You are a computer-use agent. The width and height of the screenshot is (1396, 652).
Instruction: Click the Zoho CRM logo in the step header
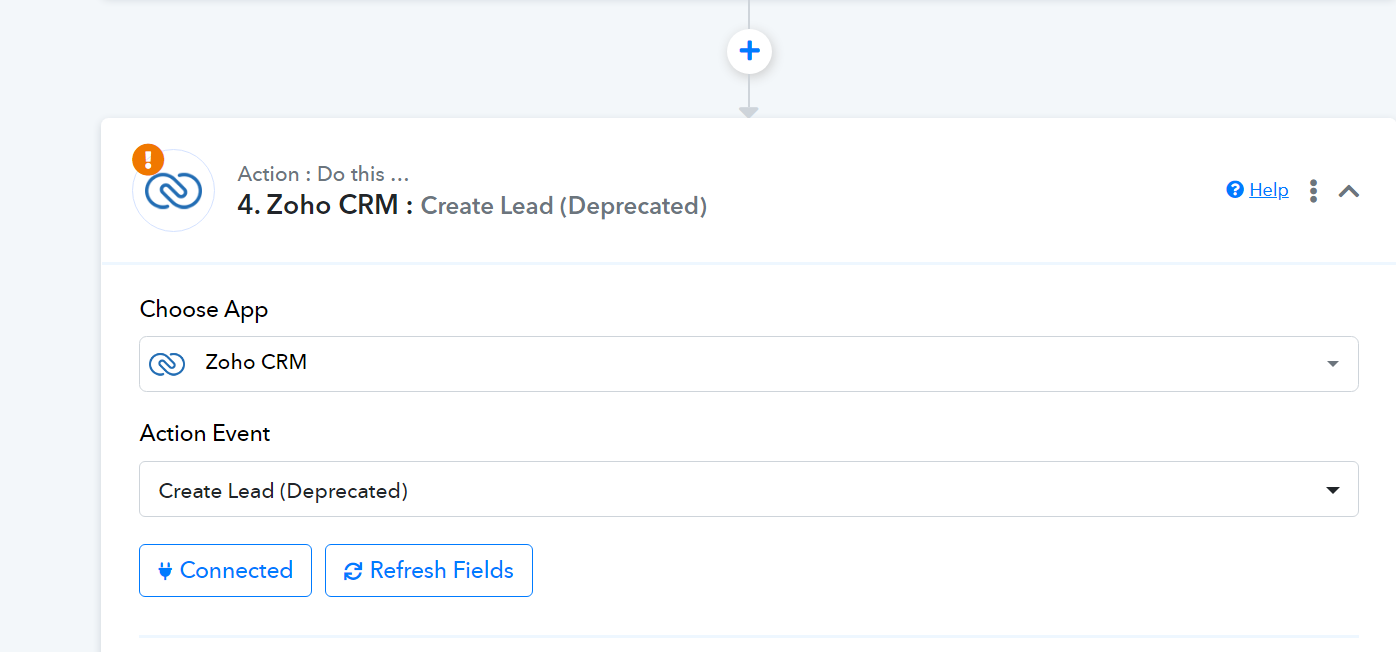coord(173,191)
